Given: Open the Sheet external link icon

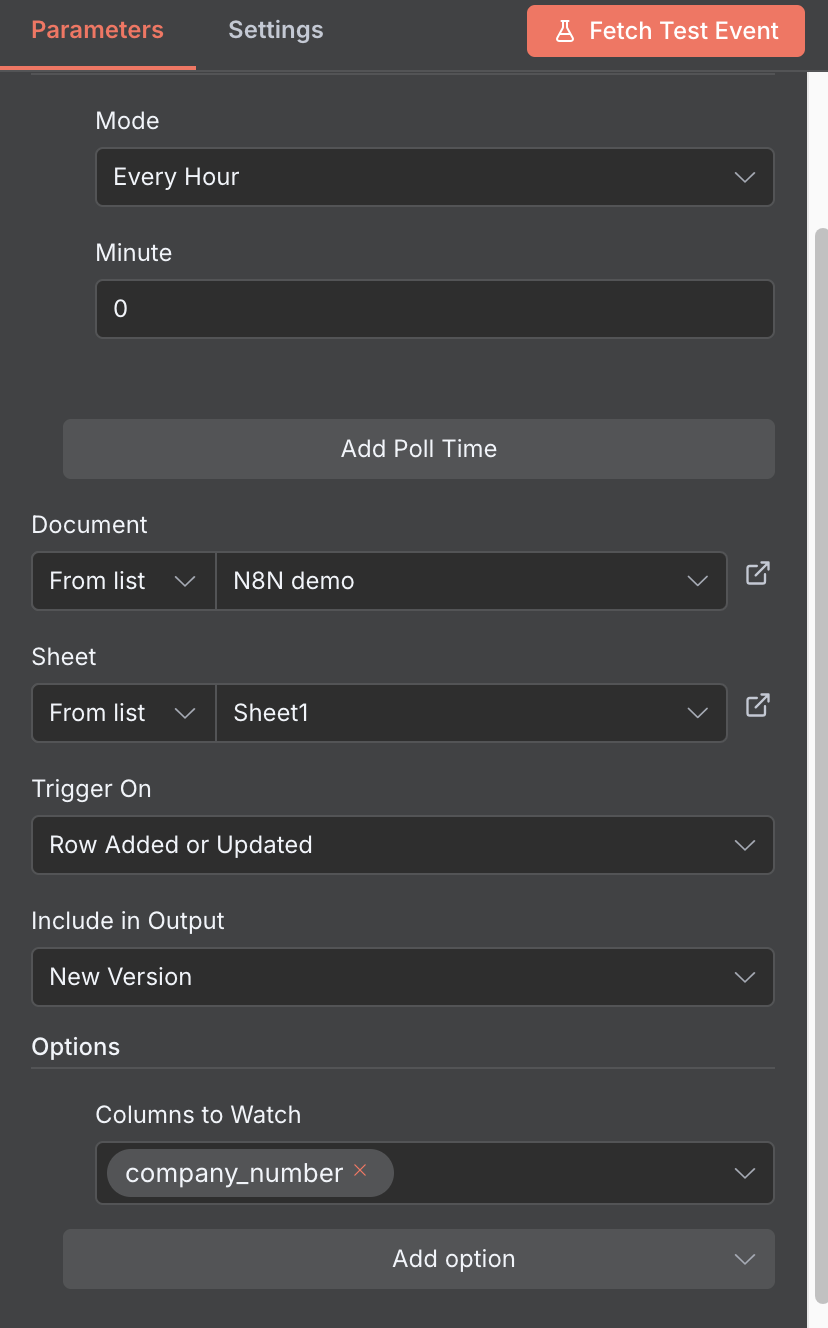Looking at the screenshot, I should 757,706.
